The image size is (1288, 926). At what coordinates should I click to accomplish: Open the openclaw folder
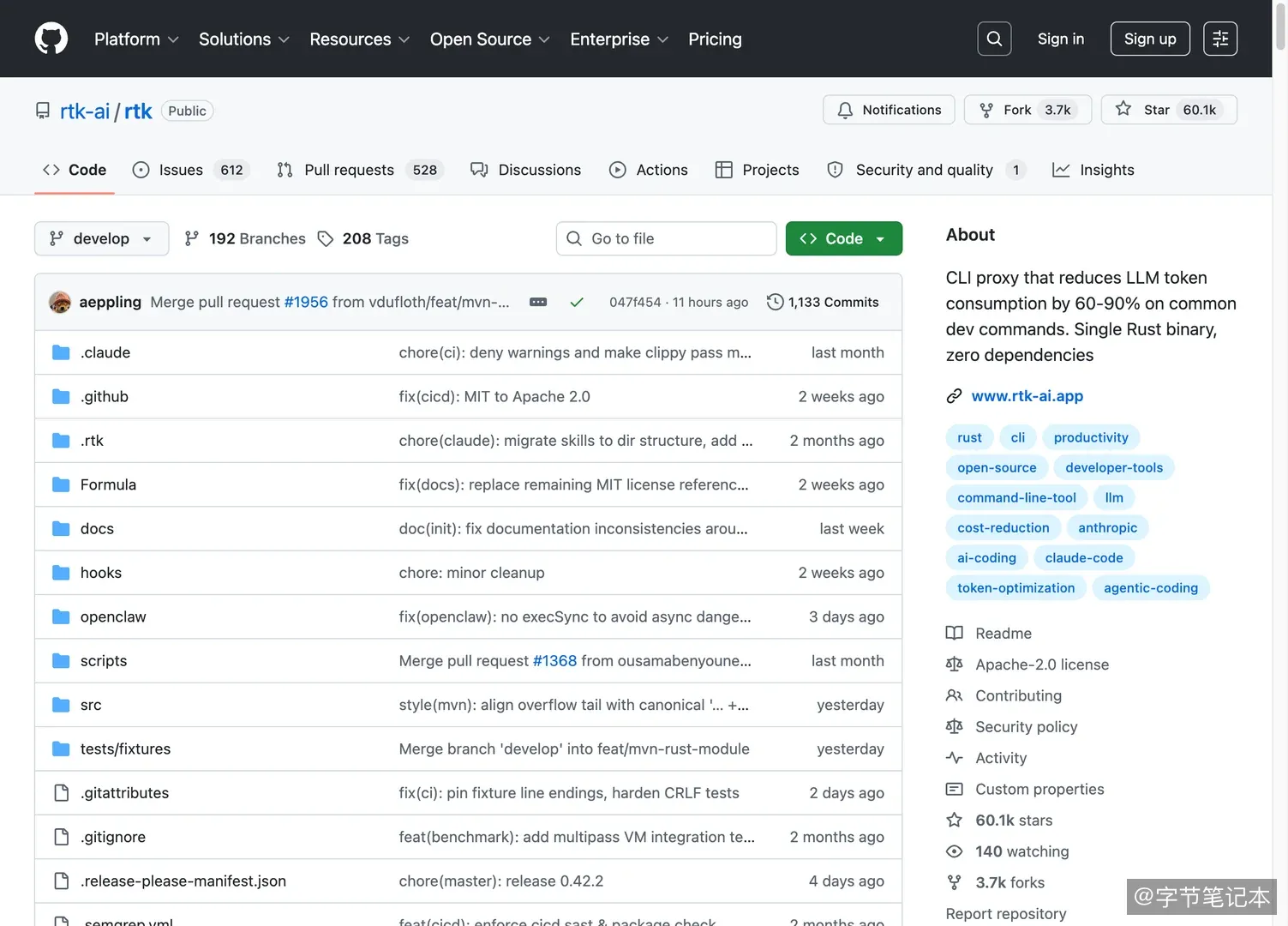113,616
